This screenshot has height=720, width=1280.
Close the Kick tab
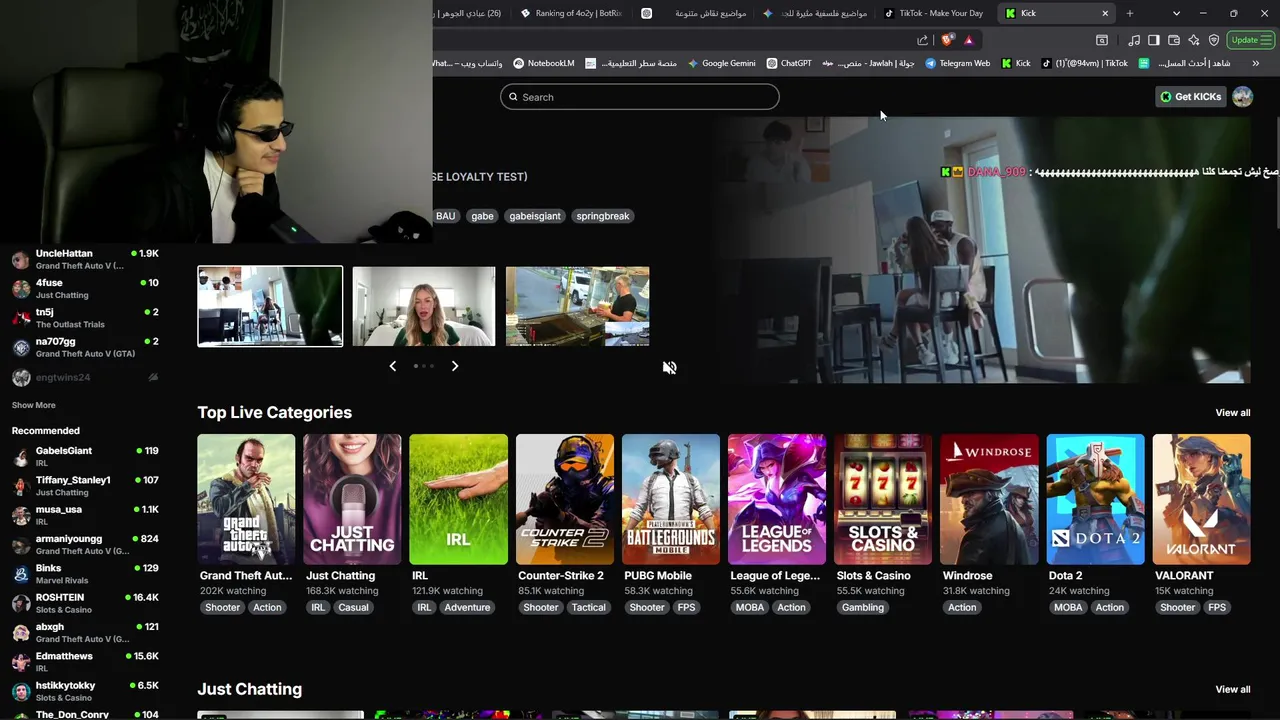coord(1105,13)
